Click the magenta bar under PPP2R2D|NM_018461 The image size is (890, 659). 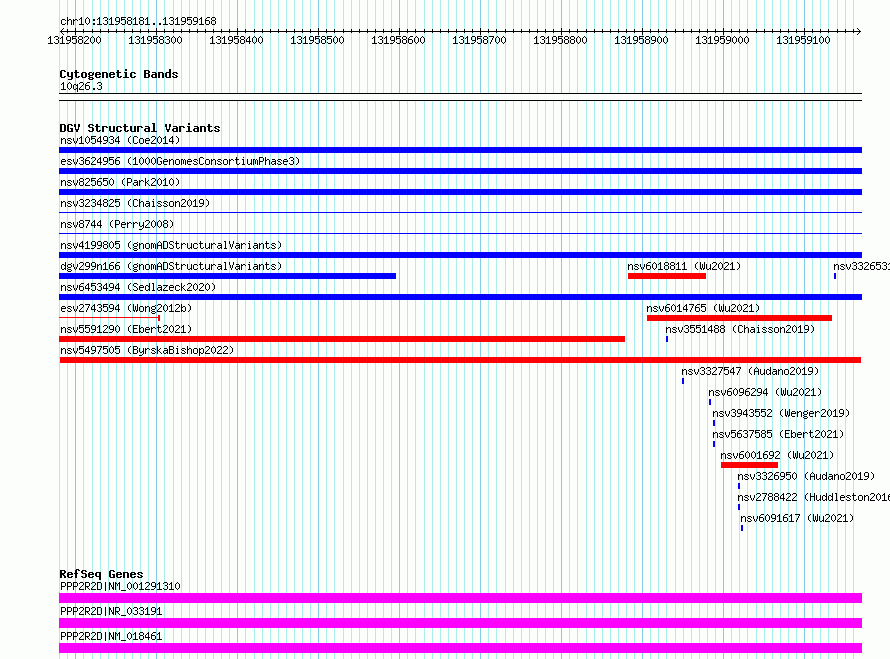point(460,648)
